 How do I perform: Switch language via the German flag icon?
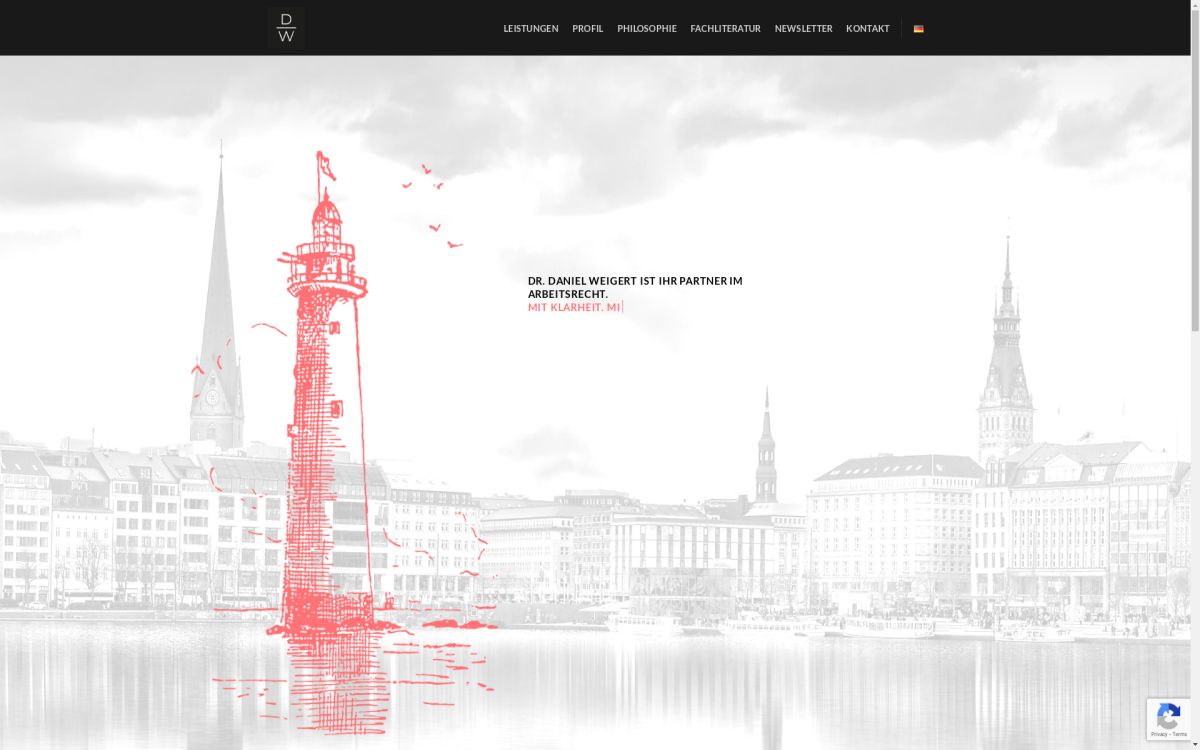click(918, 29)
